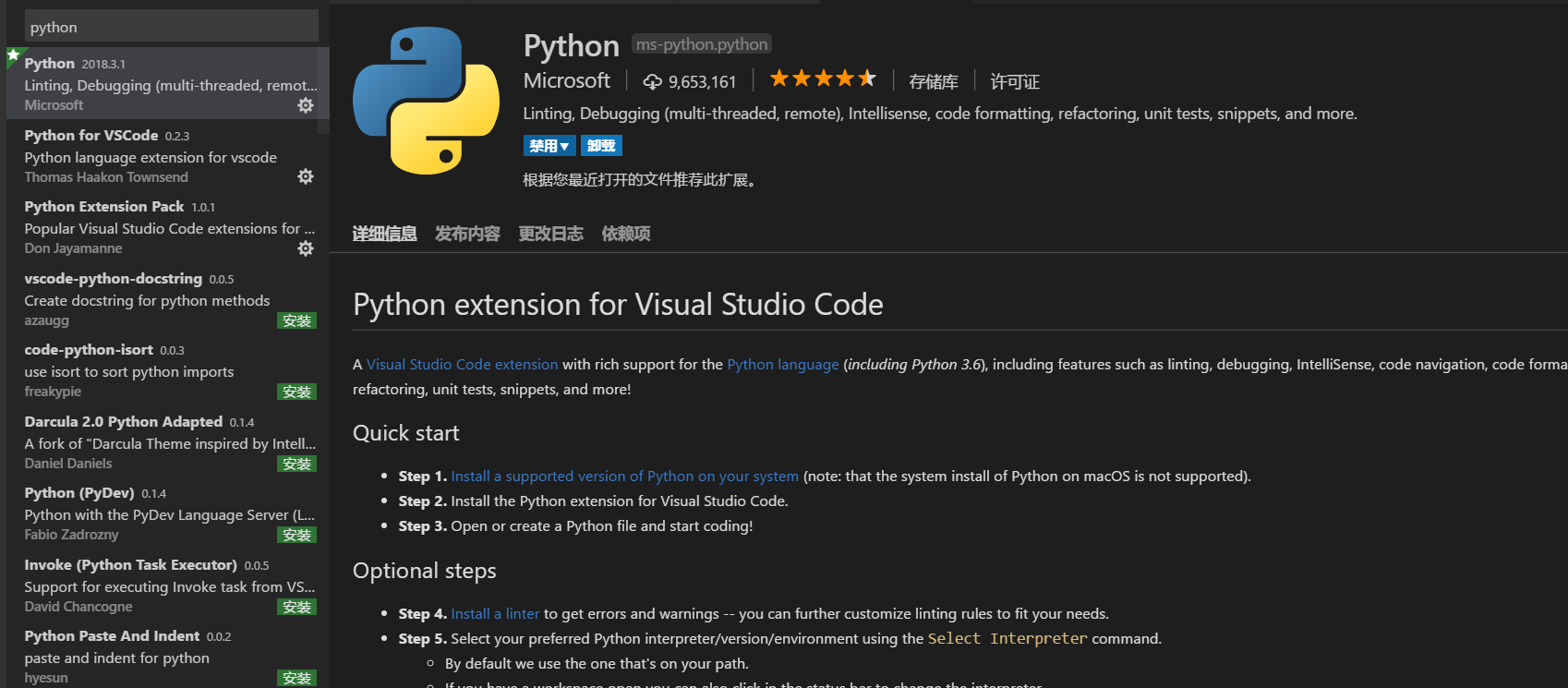
Task: Click the extension list scrollbar
Action: tap(324, 91)
